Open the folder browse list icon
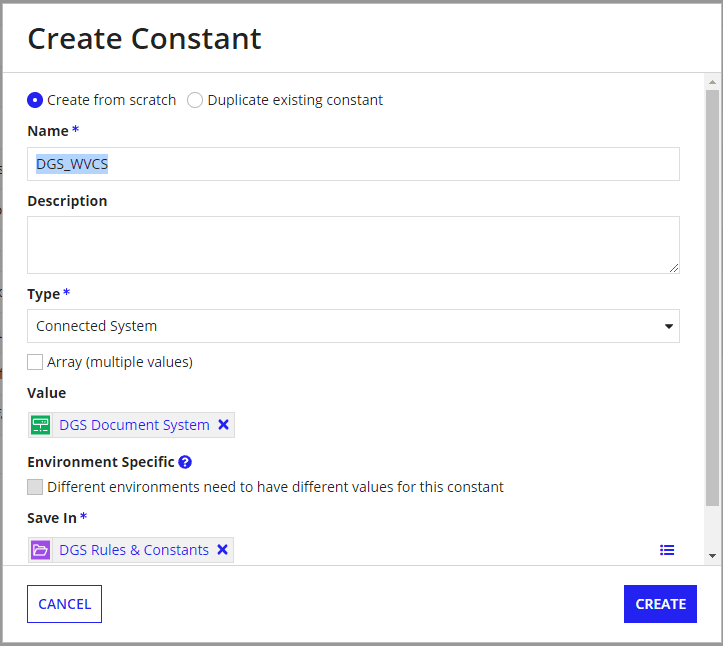This screenshot has width=723, height=646. coord(667,550)
